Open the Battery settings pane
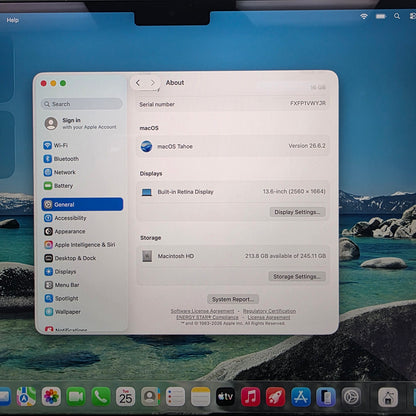Image resolution: width=416 pixels, height=416 pixels. (x=58, y=186)
